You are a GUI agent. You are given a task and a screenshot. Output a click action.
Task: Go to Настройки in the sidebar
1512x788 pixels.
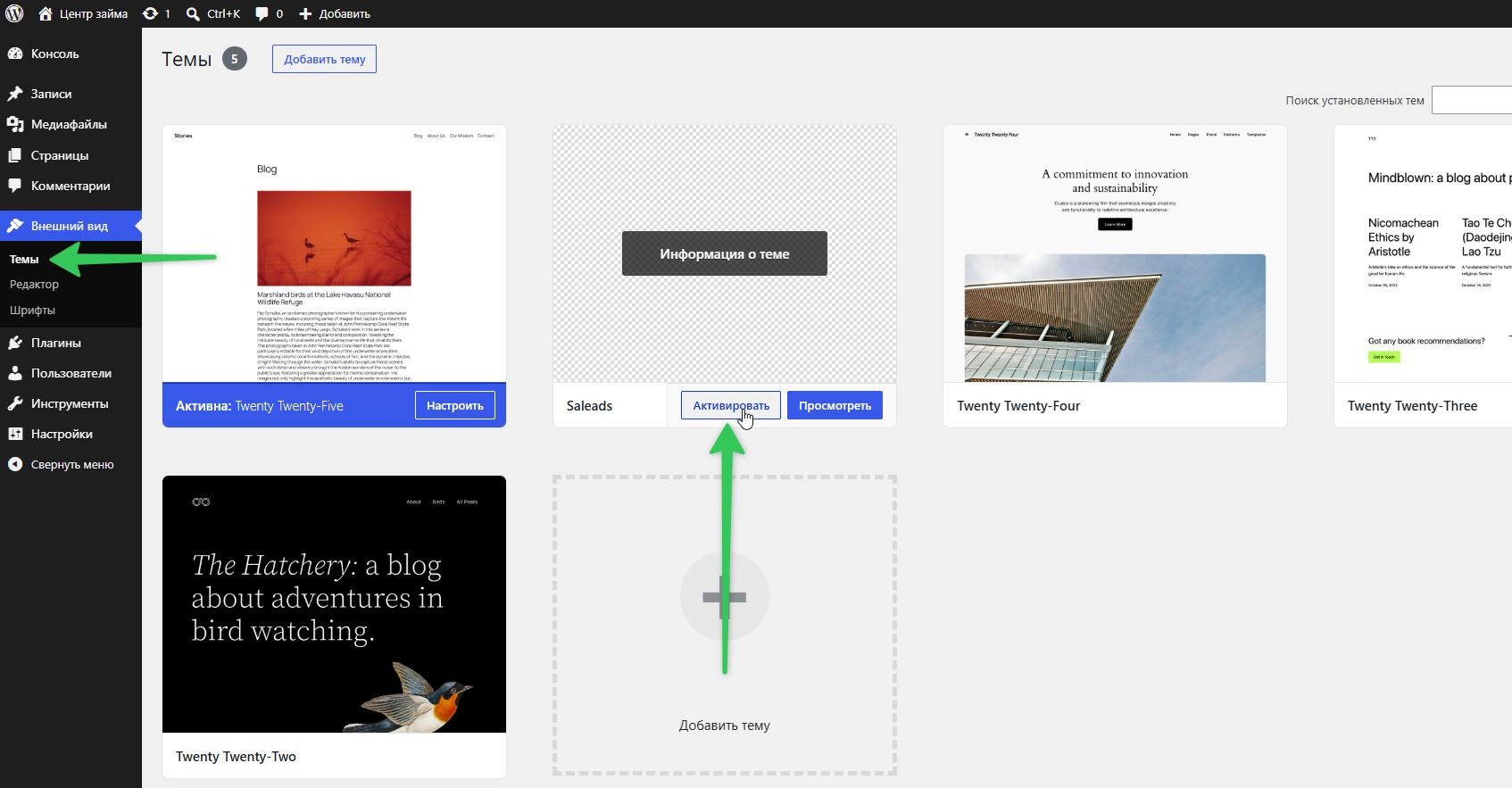(x=62, y=434)
